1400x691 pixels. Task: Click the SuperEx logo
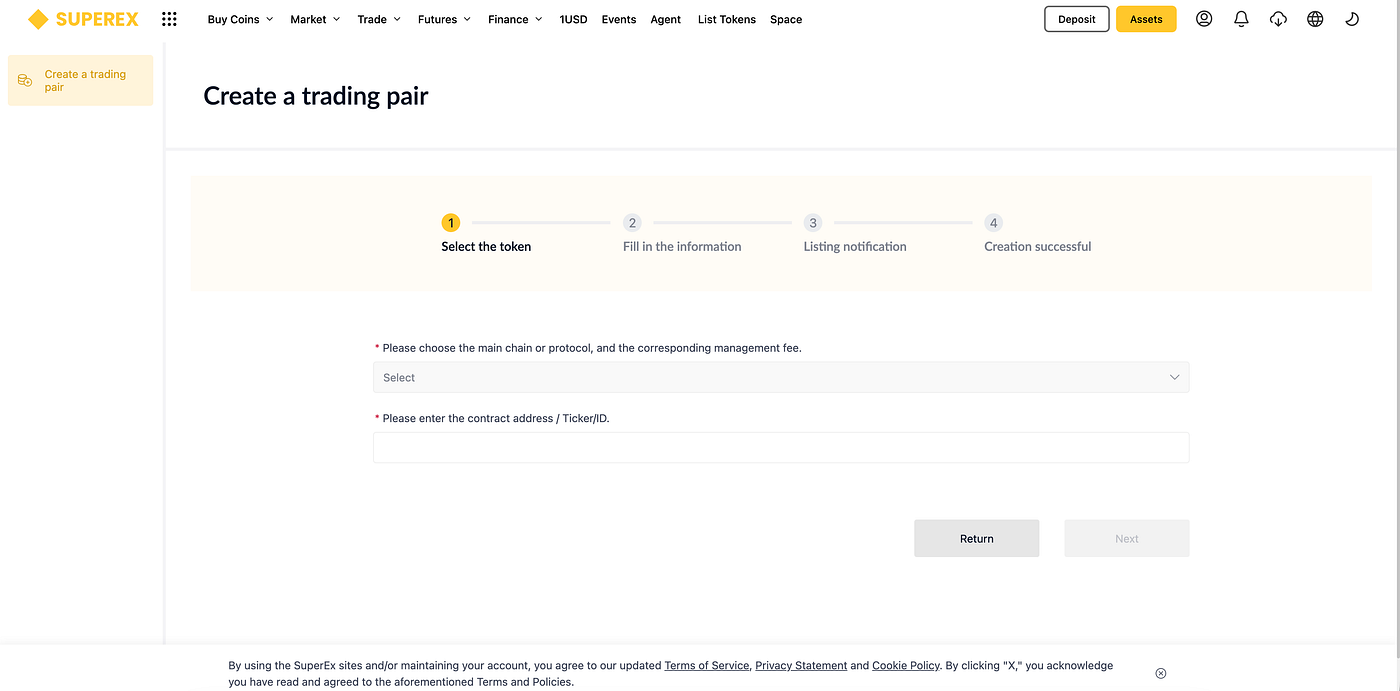pos(83,19)
